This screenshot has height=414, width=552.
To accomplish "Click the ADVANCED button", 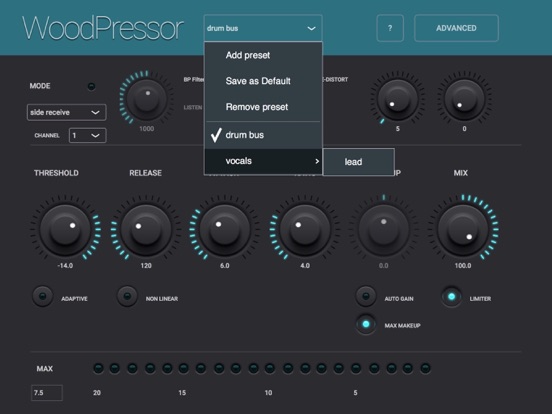I will pos(456,28).
